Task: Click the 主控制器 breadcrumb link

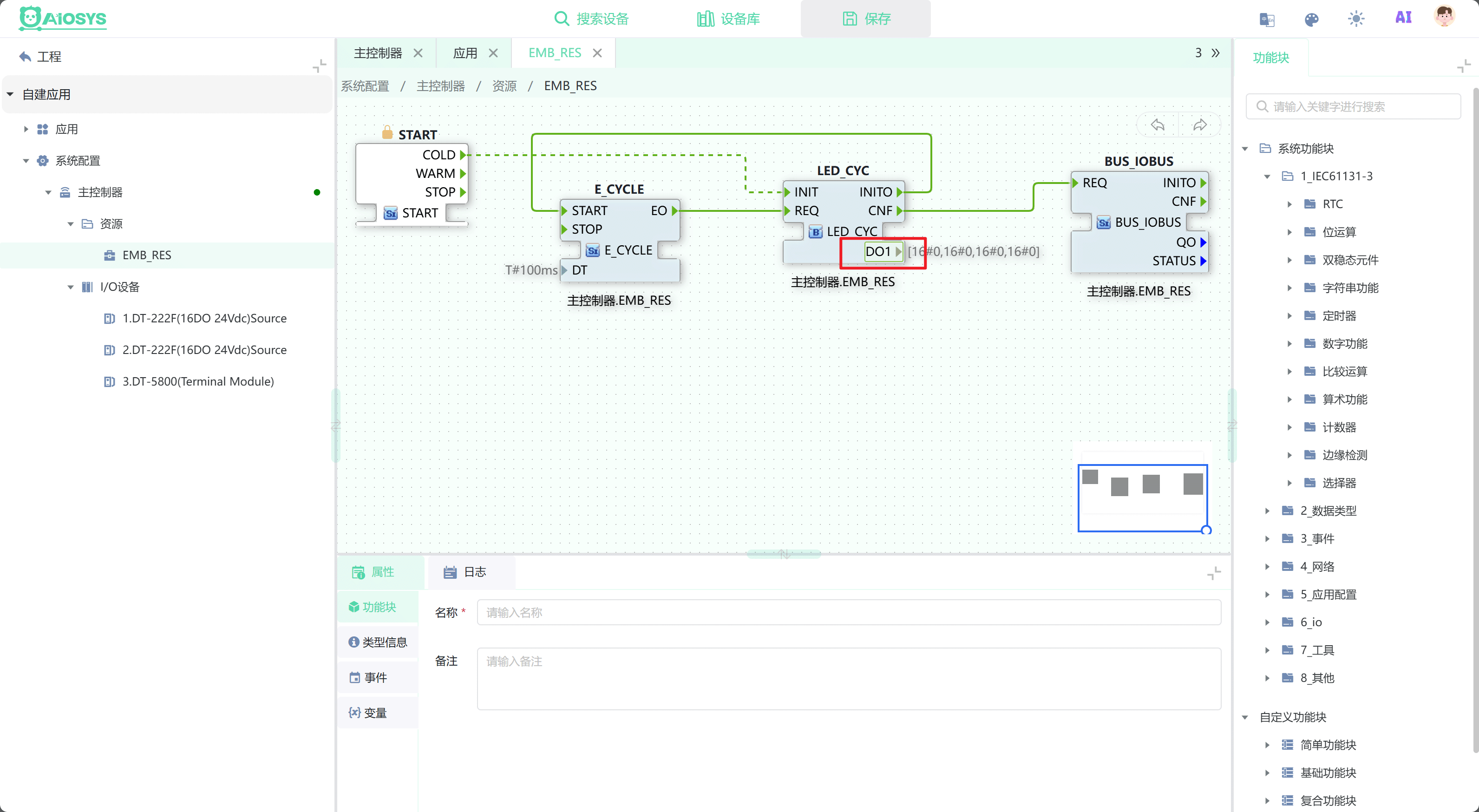Action: (440, 85)
